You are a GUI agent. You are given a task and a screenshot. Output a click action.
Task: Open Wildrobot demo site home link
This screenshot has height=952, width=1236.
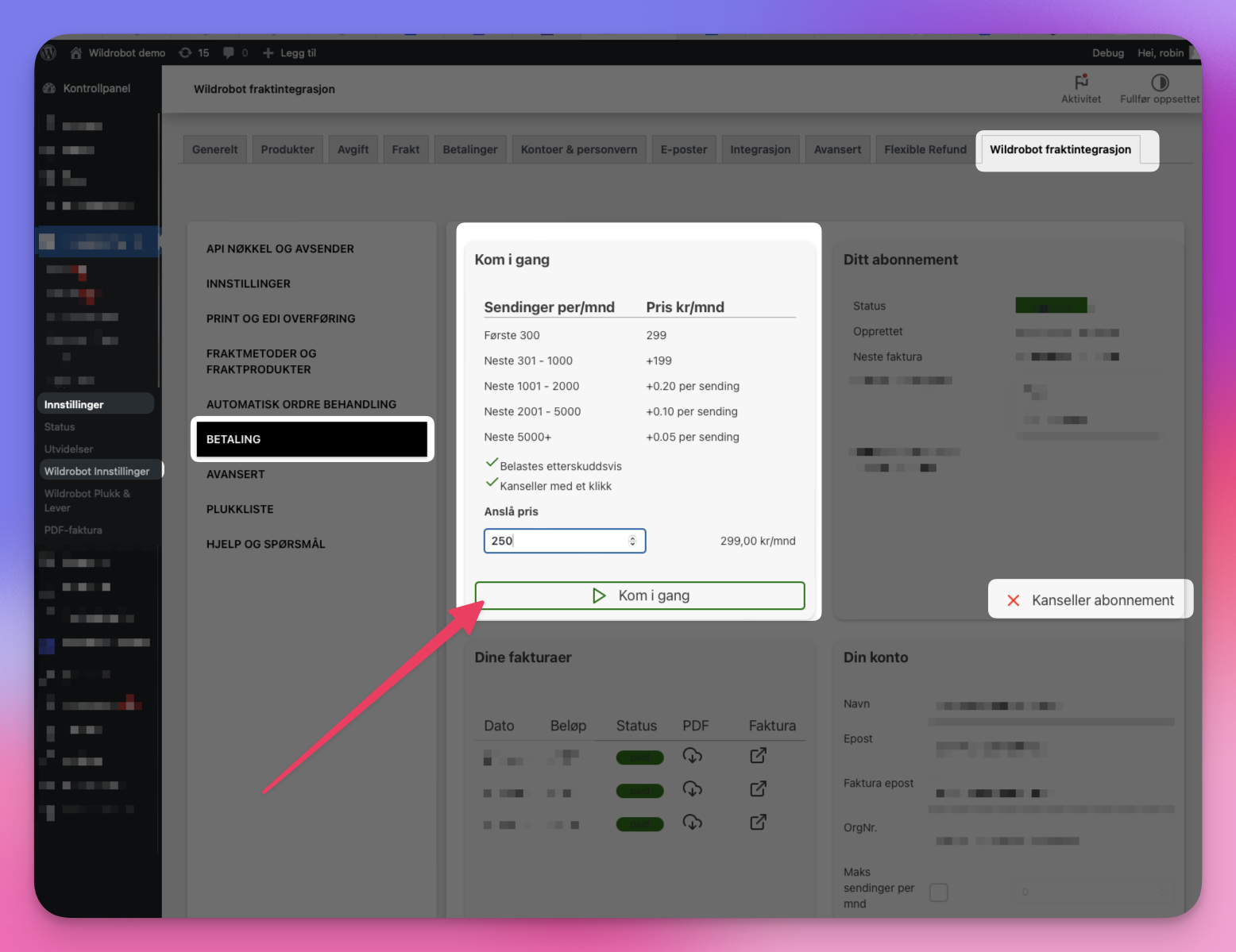[x=118, y=52]
